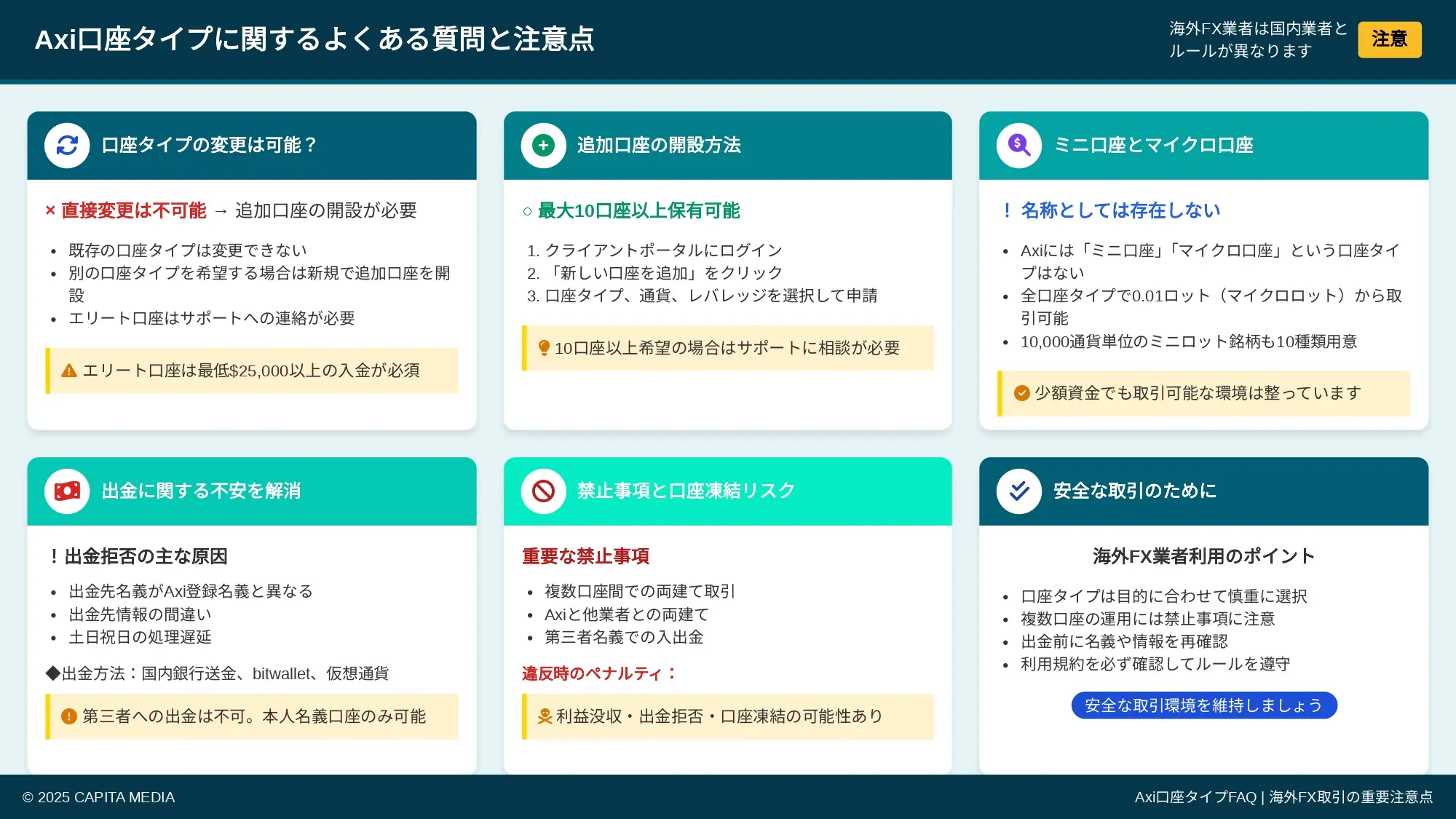The image size is (1456, 819).
Task: Click the green plus icon for 追加口座の開設方法
Action: (543, 146)
